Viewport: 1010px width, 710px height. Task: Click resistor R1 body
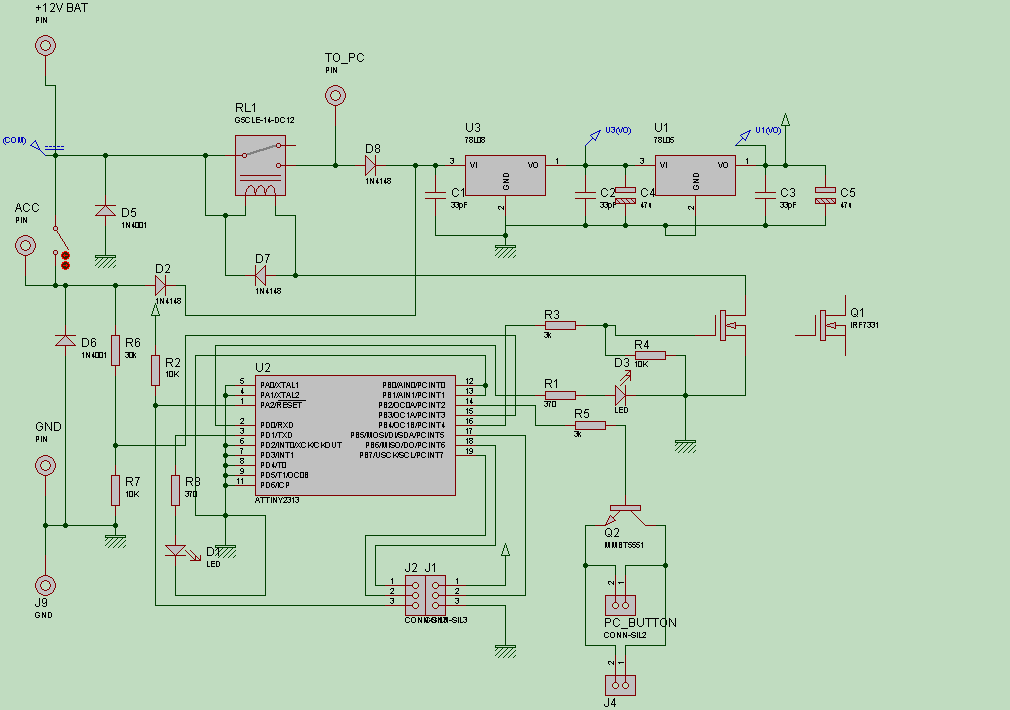click(x=560, y=395)
